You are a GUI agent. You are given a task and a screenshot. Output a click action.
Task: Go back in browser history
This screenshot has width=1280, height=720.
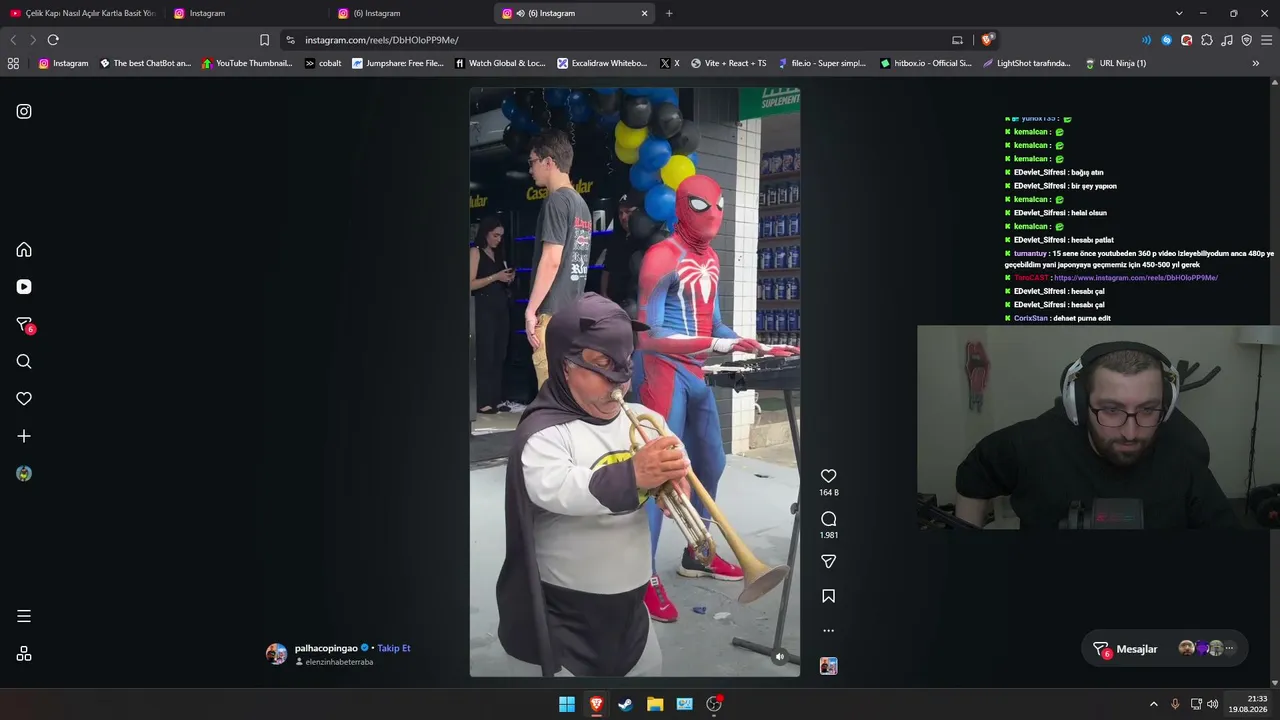point(13,40)
